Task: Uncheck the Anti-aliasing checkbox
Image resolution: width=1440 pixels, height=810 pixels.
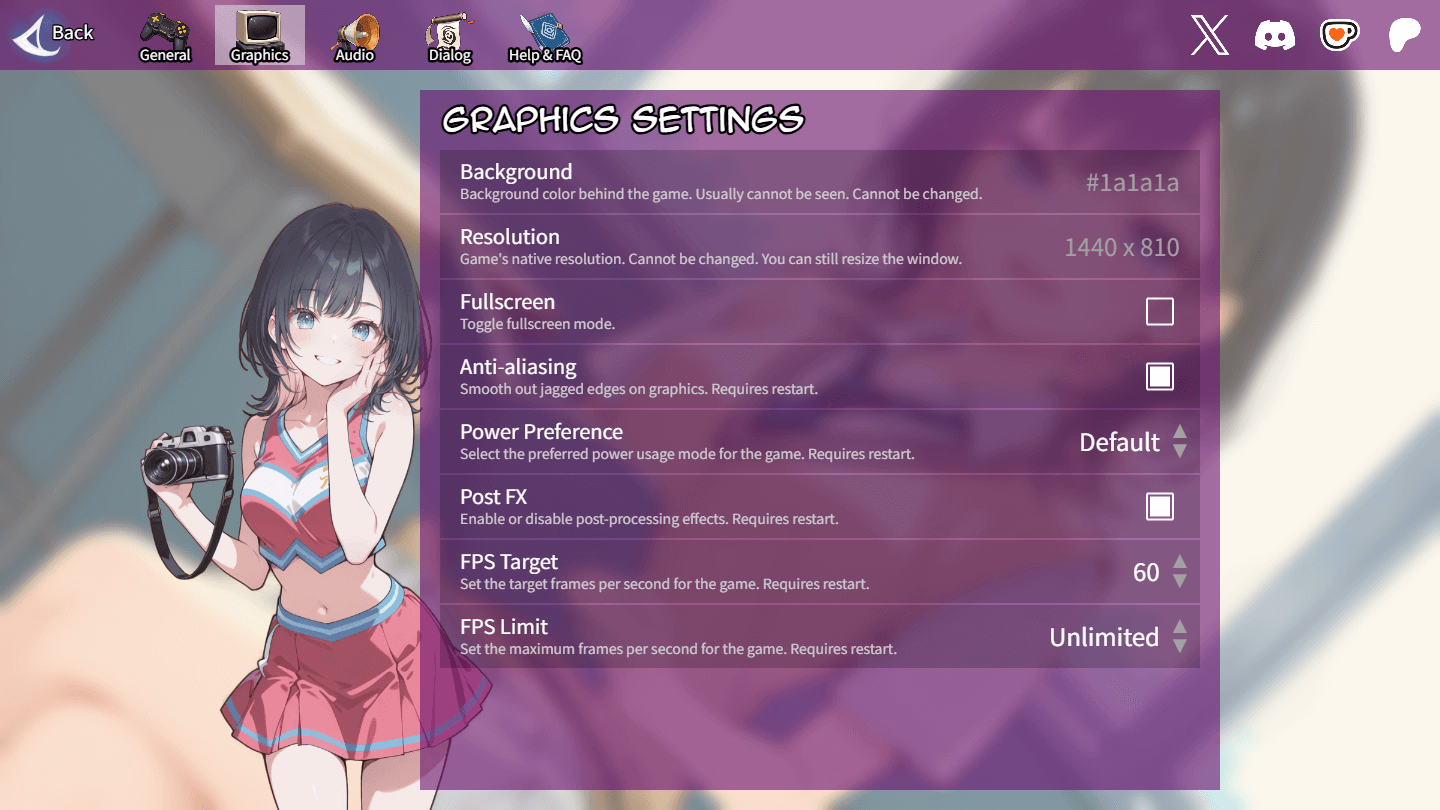Action: [x=1160, y=377]
